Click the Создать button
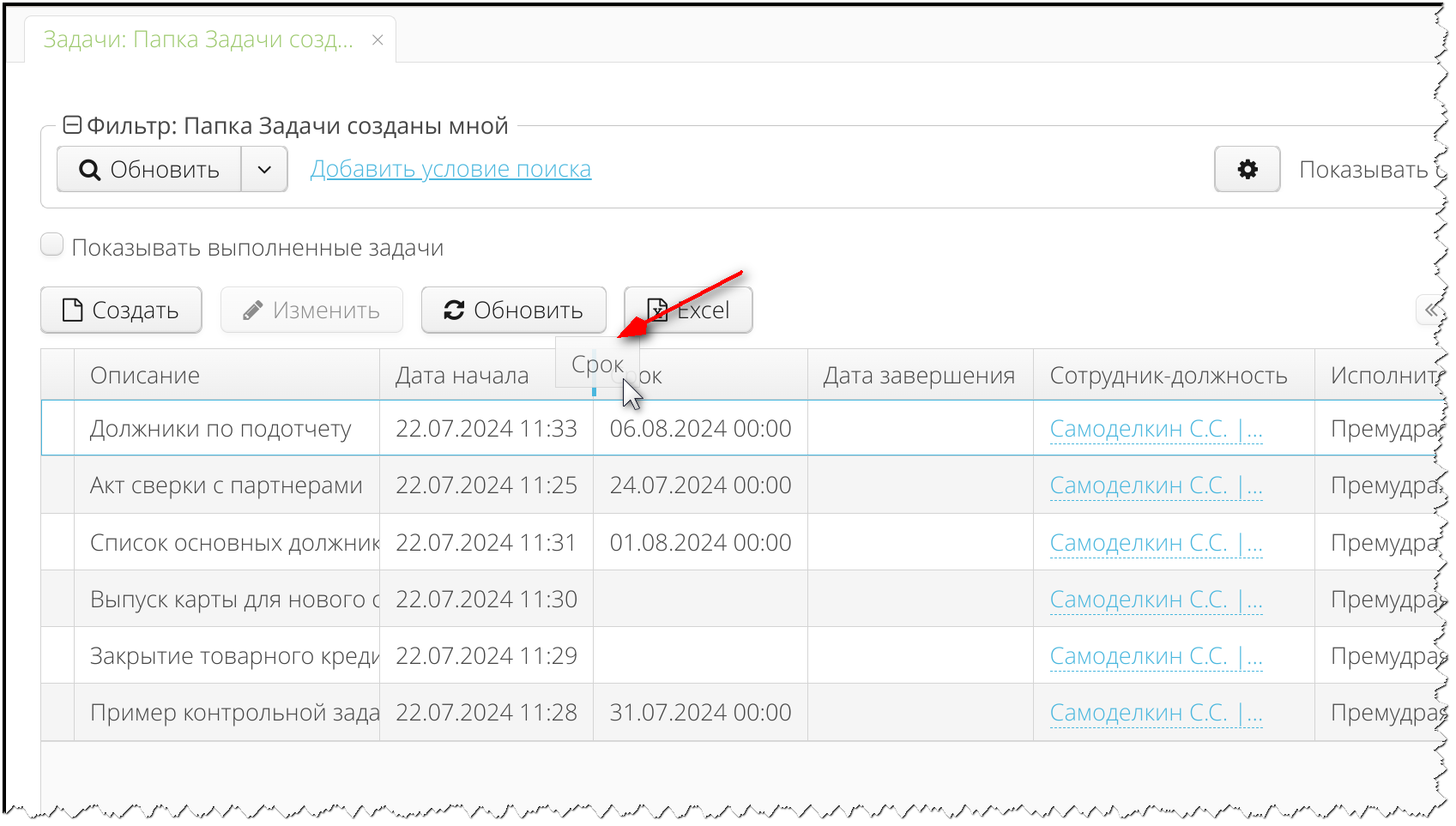Screen dimensions: 1456x826 click(x=120, y=310)
